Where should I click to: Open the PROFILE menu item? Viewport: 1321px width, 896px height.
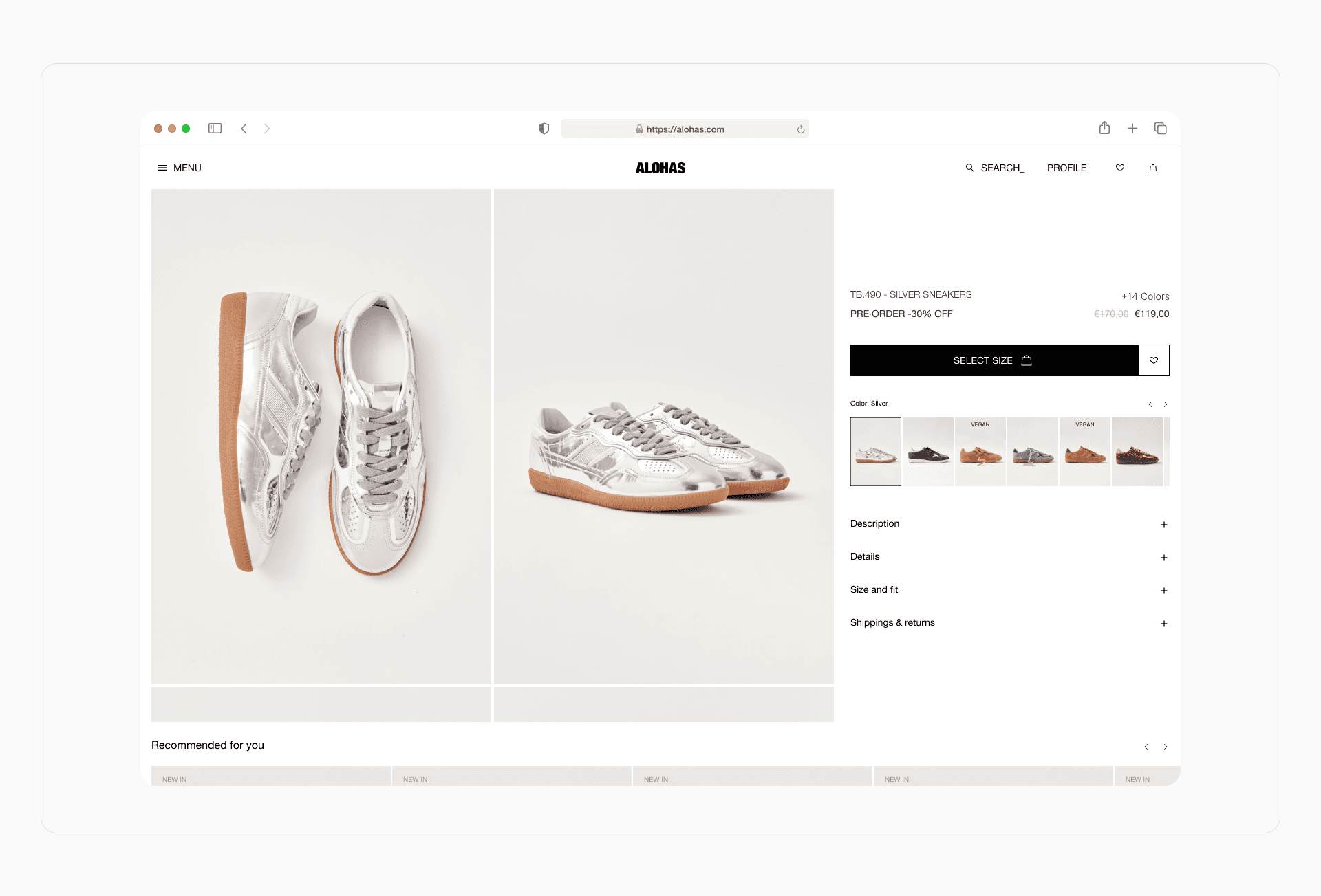coord(1066,168)
